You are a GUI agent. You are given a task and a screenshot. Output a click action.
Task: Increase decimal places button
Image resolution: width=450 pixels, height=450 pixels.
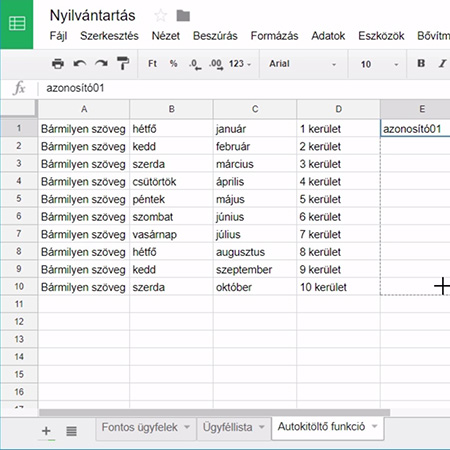coord(216,64)
